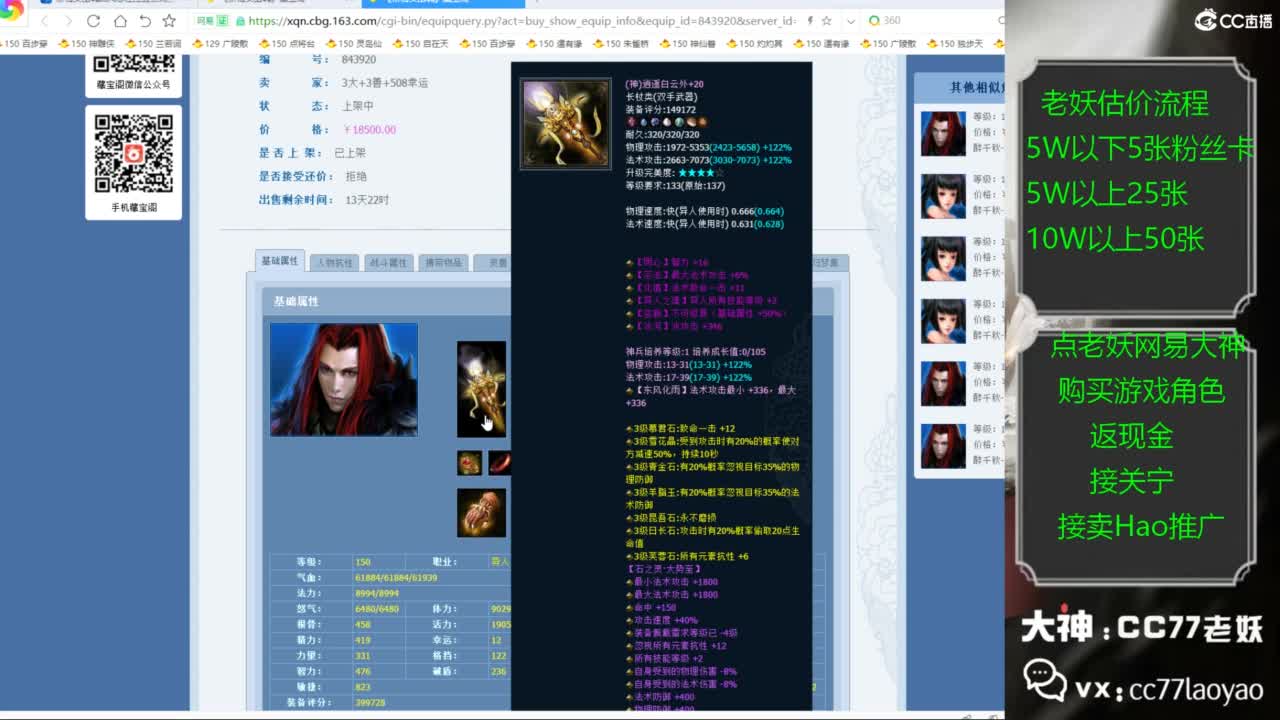Click the 敏捷 value 823
The width and height of the screenshot is (1280, 720).
point(363,687)
